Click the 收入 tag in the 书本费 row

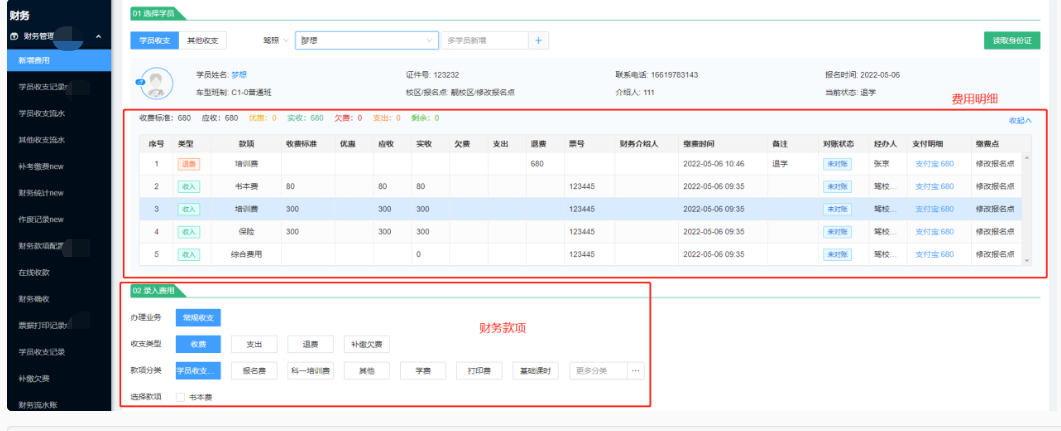click(x=188, y=186)
